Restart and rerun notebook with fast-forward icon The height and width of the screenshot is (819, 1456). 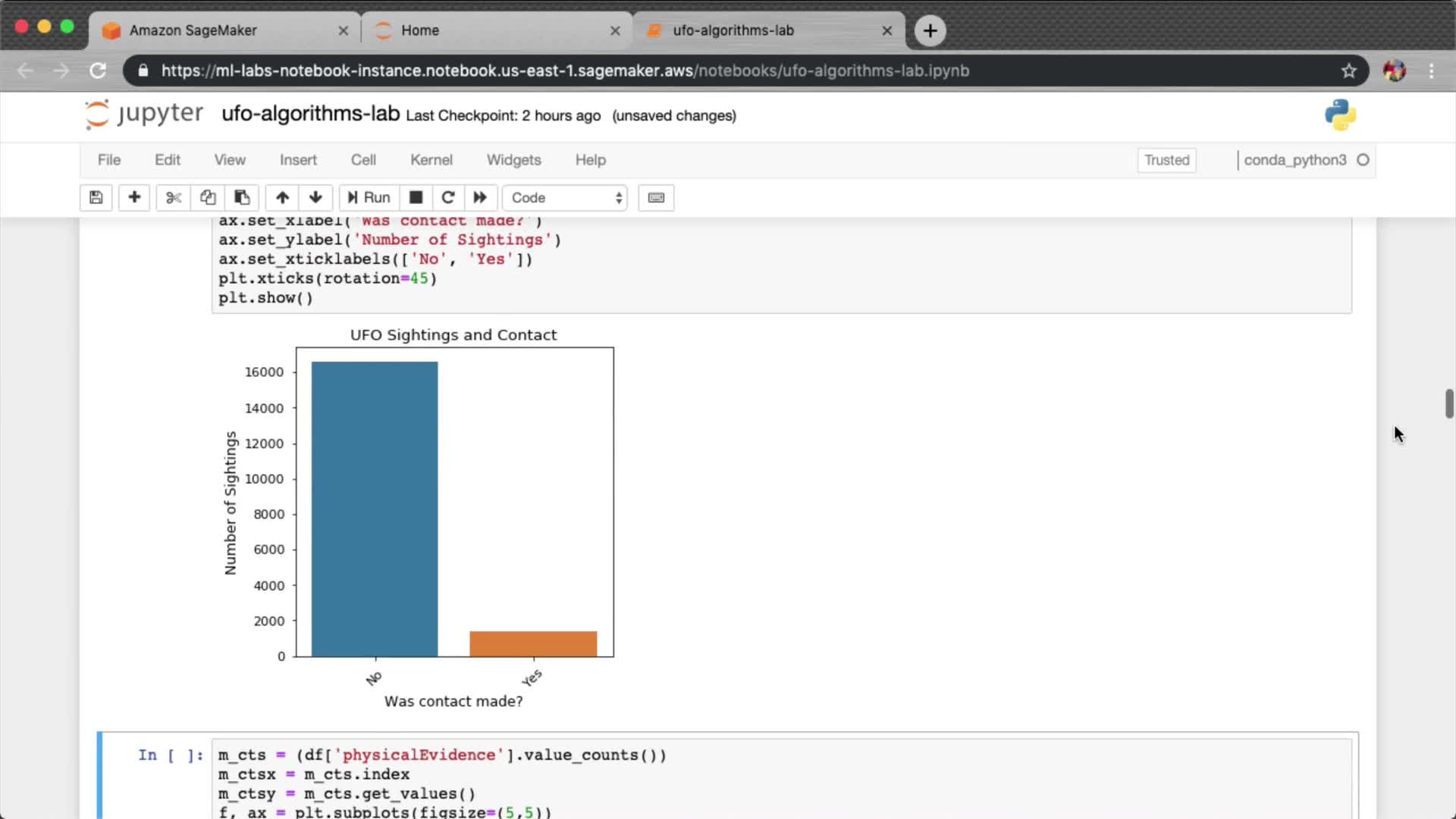click(x=480, y=198)
